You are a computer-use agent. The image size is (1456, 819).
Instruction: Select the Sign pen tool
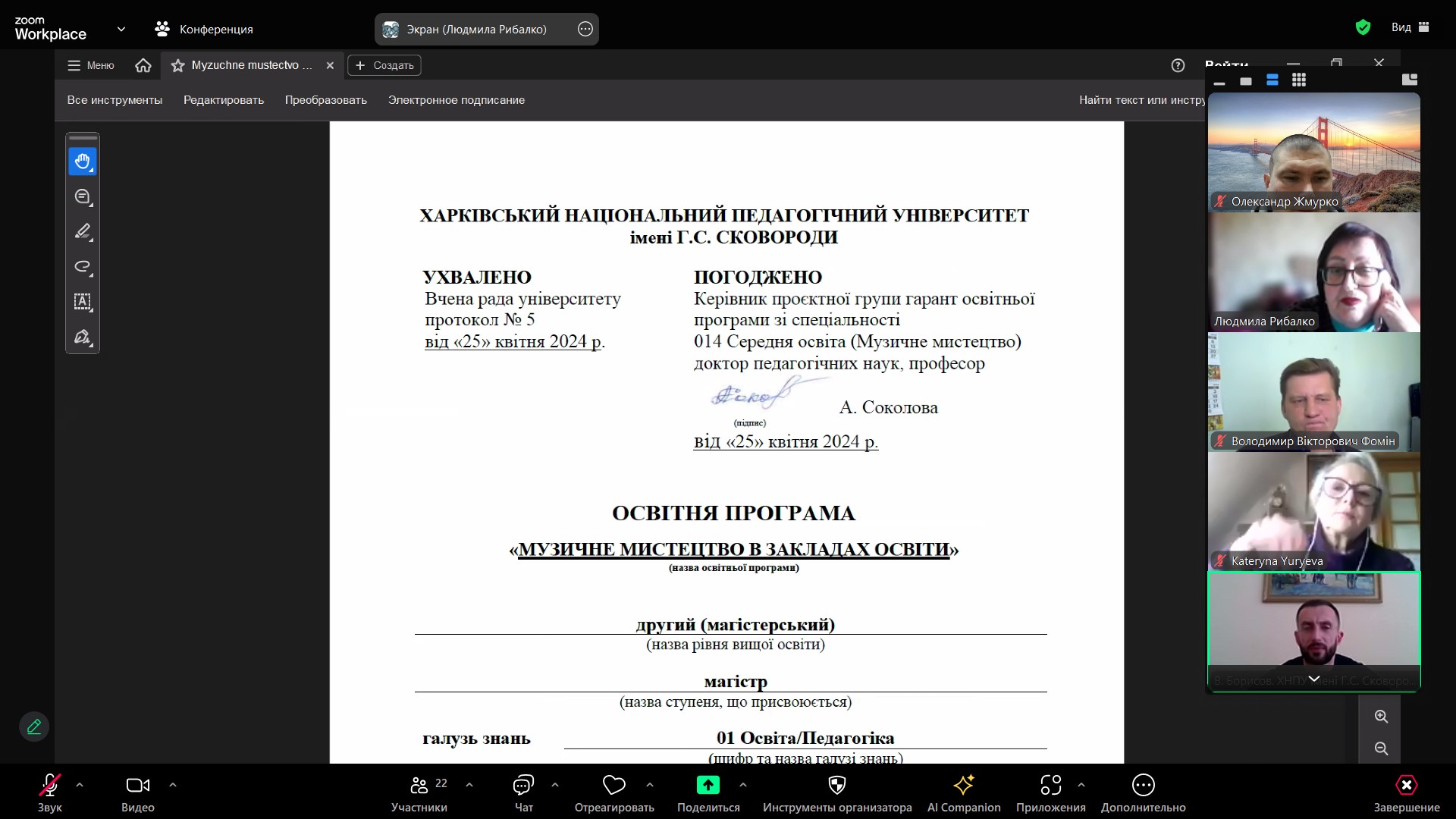[83, 337]
